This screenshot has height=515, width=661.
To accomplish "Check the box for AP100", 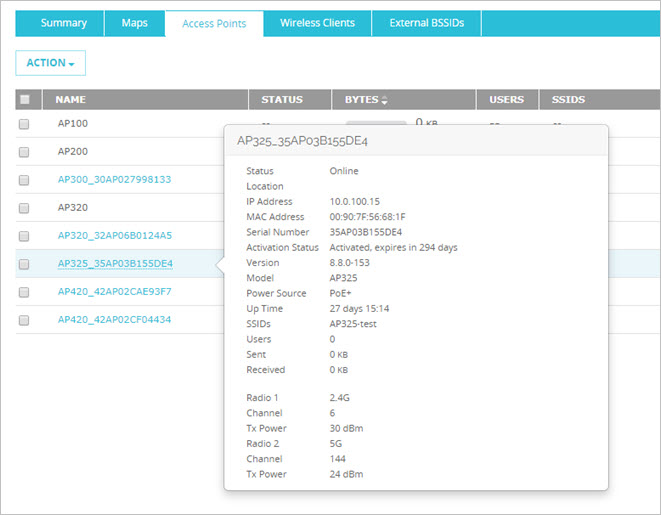I will [24, 124].
